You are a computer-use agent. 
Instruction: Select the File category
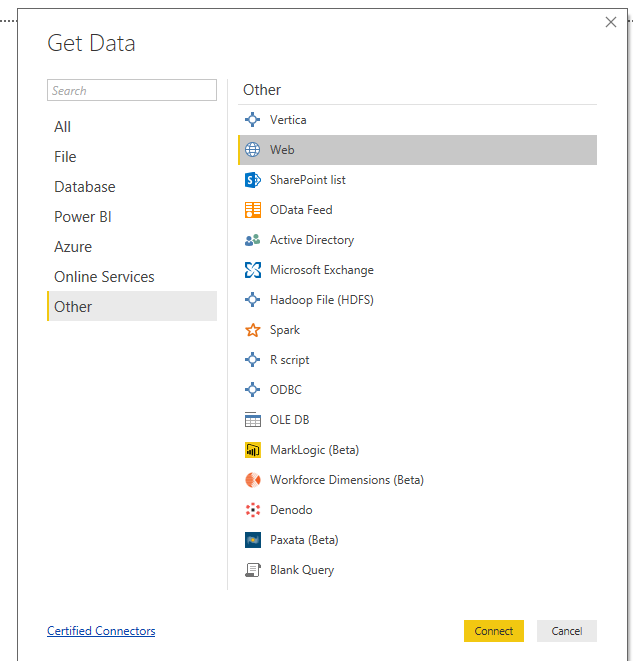coord(132,157)
